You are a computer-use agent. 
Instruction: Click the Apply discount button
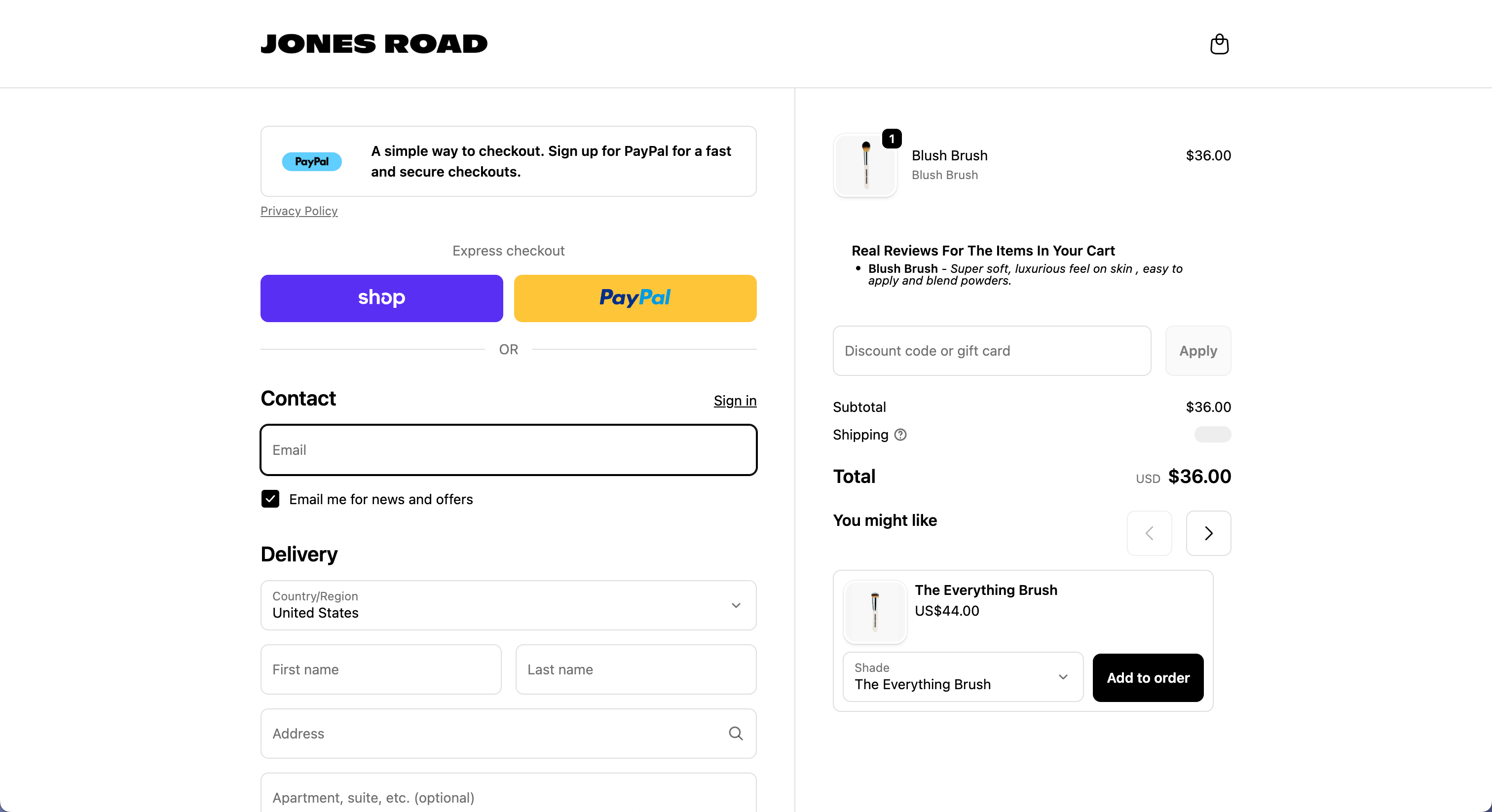coord(1197,350)
